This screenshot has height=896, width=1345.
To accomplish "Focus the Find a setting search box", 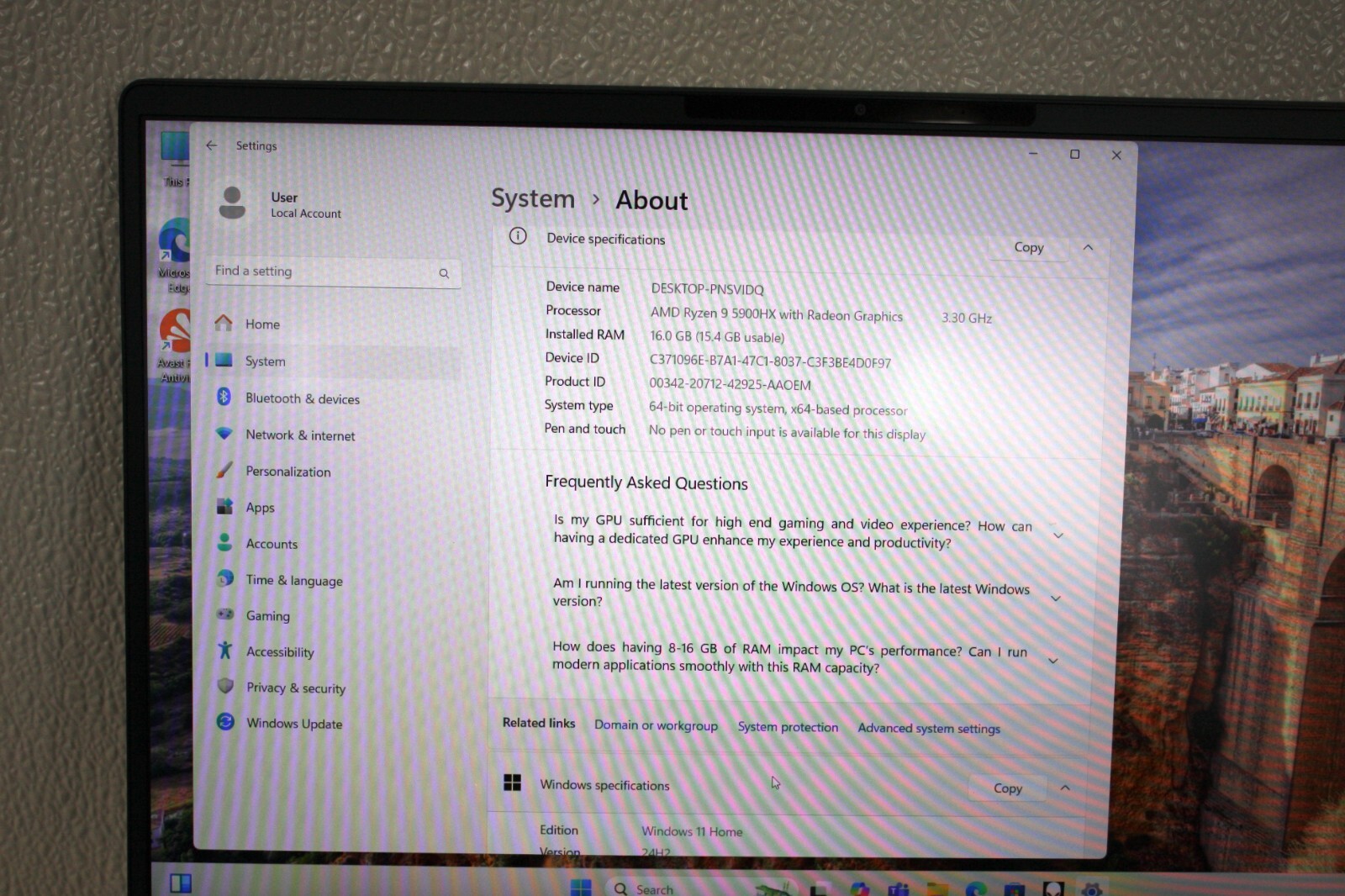I will click(333, 272).
